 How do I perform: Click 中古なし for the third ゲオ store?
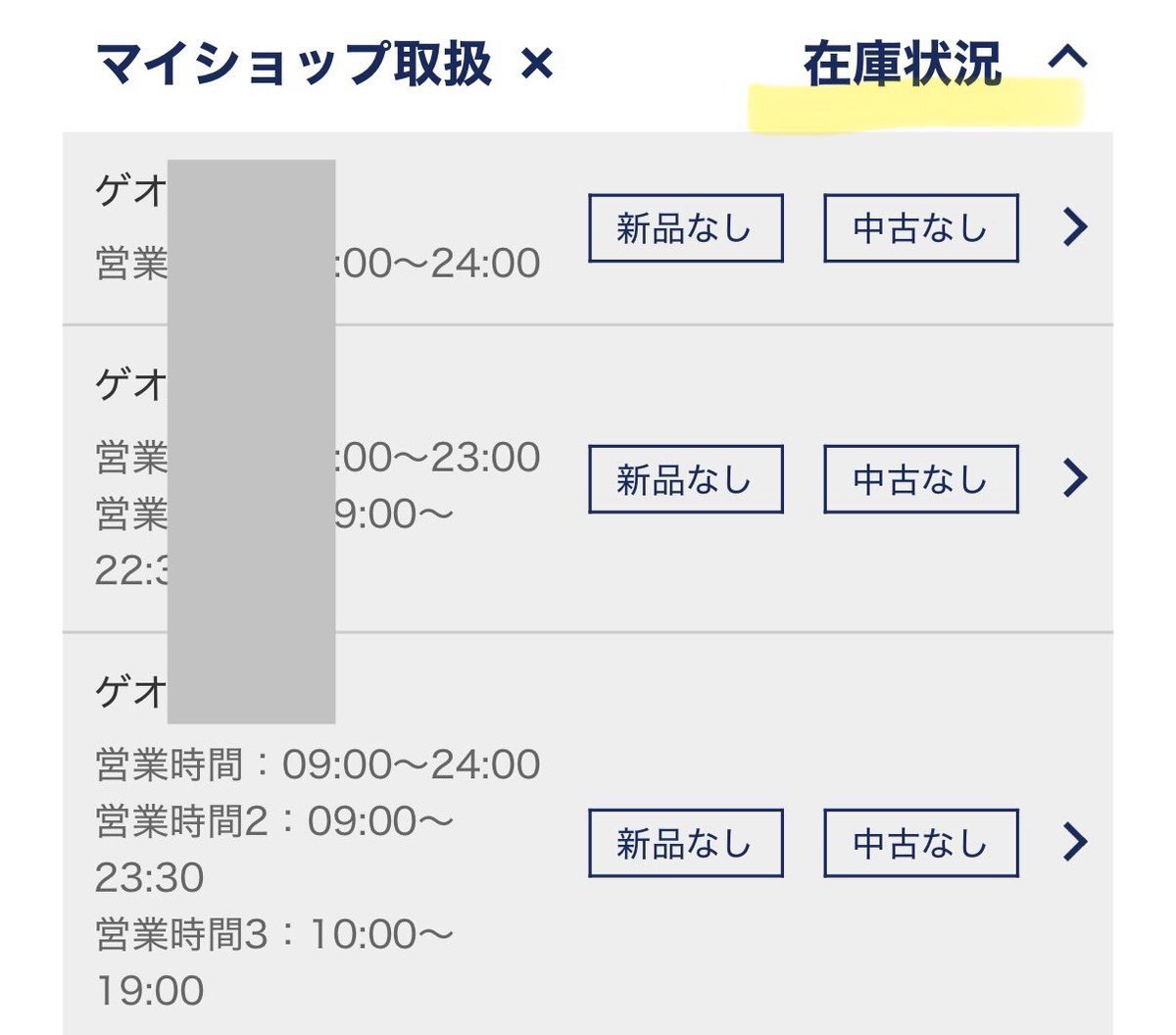(920, 843)
